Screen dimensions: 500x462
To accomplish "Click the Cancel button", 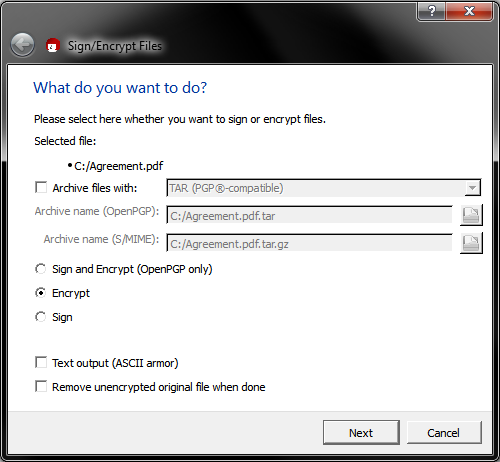I will click(444, 433).
